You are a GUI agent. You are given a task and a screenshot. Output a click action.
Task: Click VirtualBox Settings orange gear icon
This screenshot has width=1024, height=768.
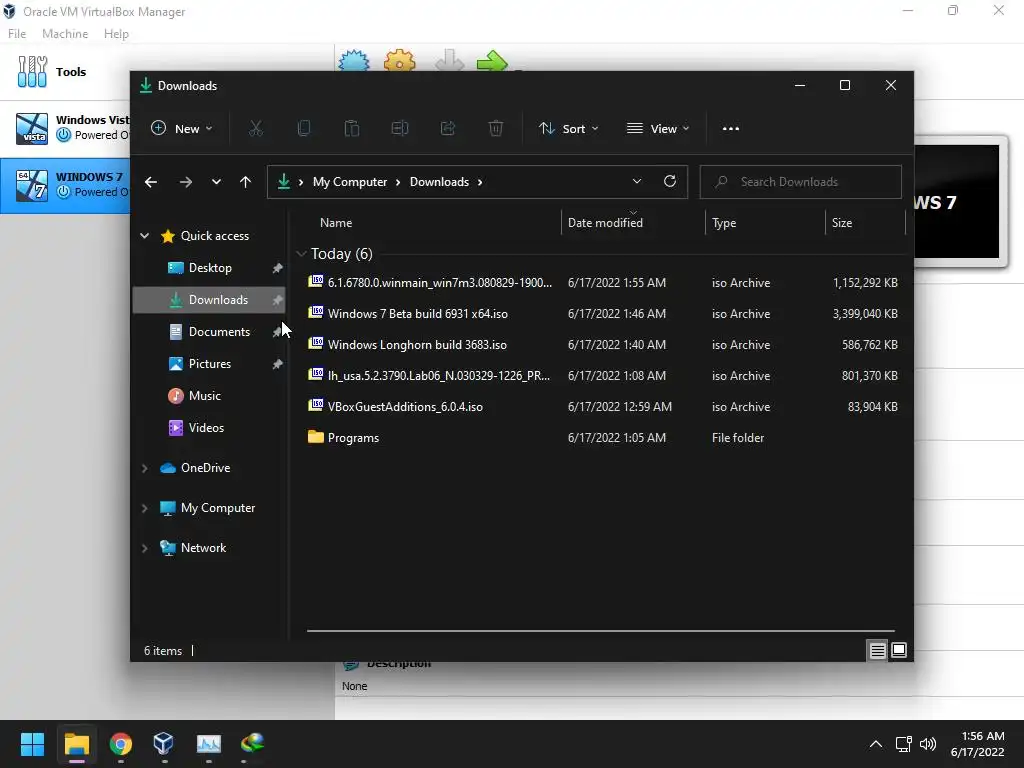[x=400, y=61]
